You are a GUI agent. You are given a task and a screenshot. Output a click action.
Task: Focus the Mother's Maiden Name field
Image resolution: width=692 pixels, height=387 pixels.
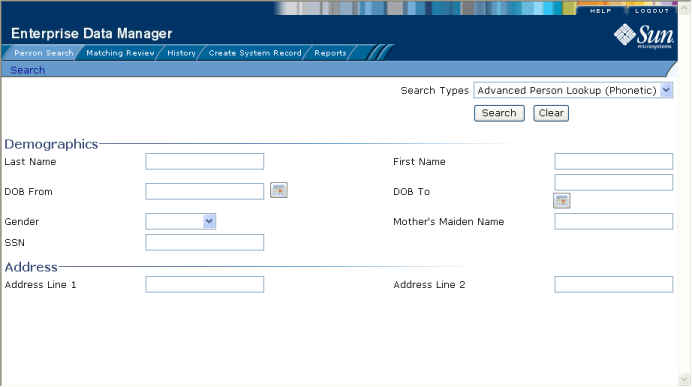click(x=613, y=221)
